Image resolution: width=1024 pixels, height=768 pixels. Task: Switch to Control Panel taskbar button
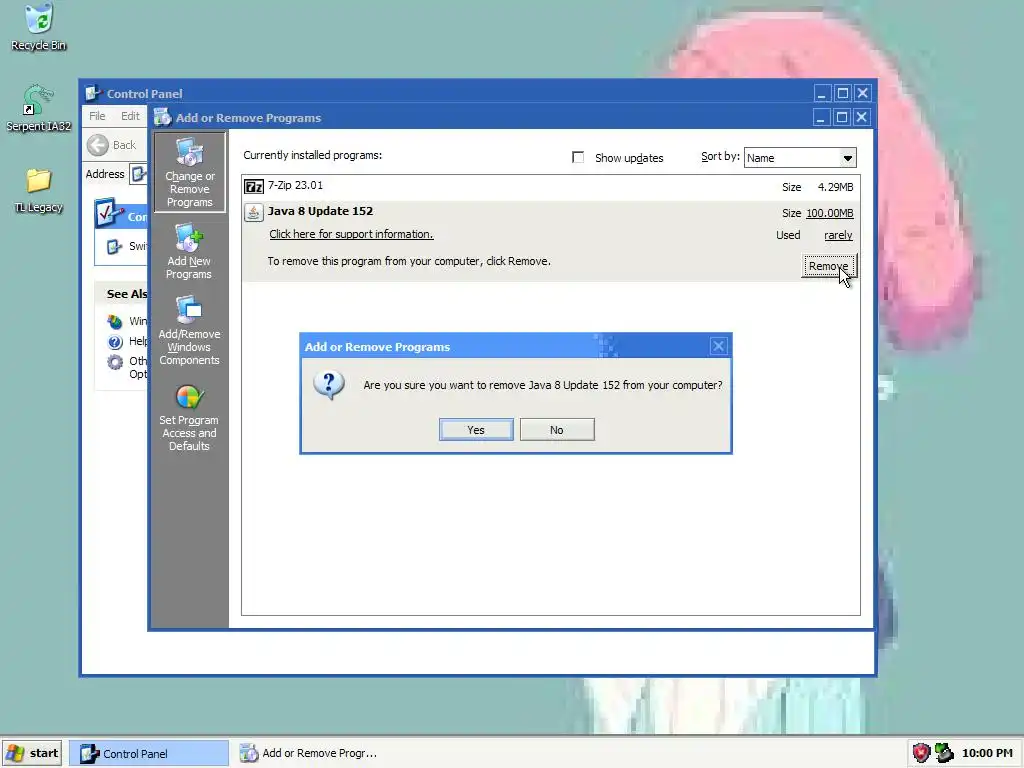click(149, 753)
